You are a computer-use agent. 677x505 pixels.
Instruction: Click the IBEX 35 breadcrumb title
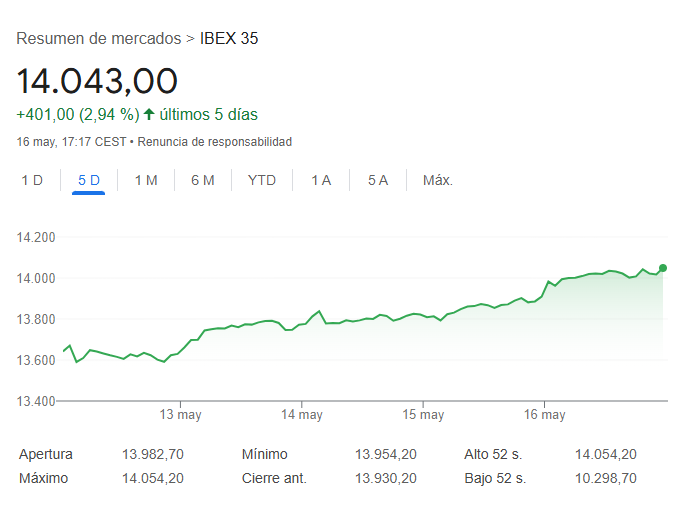click(230, 39)
